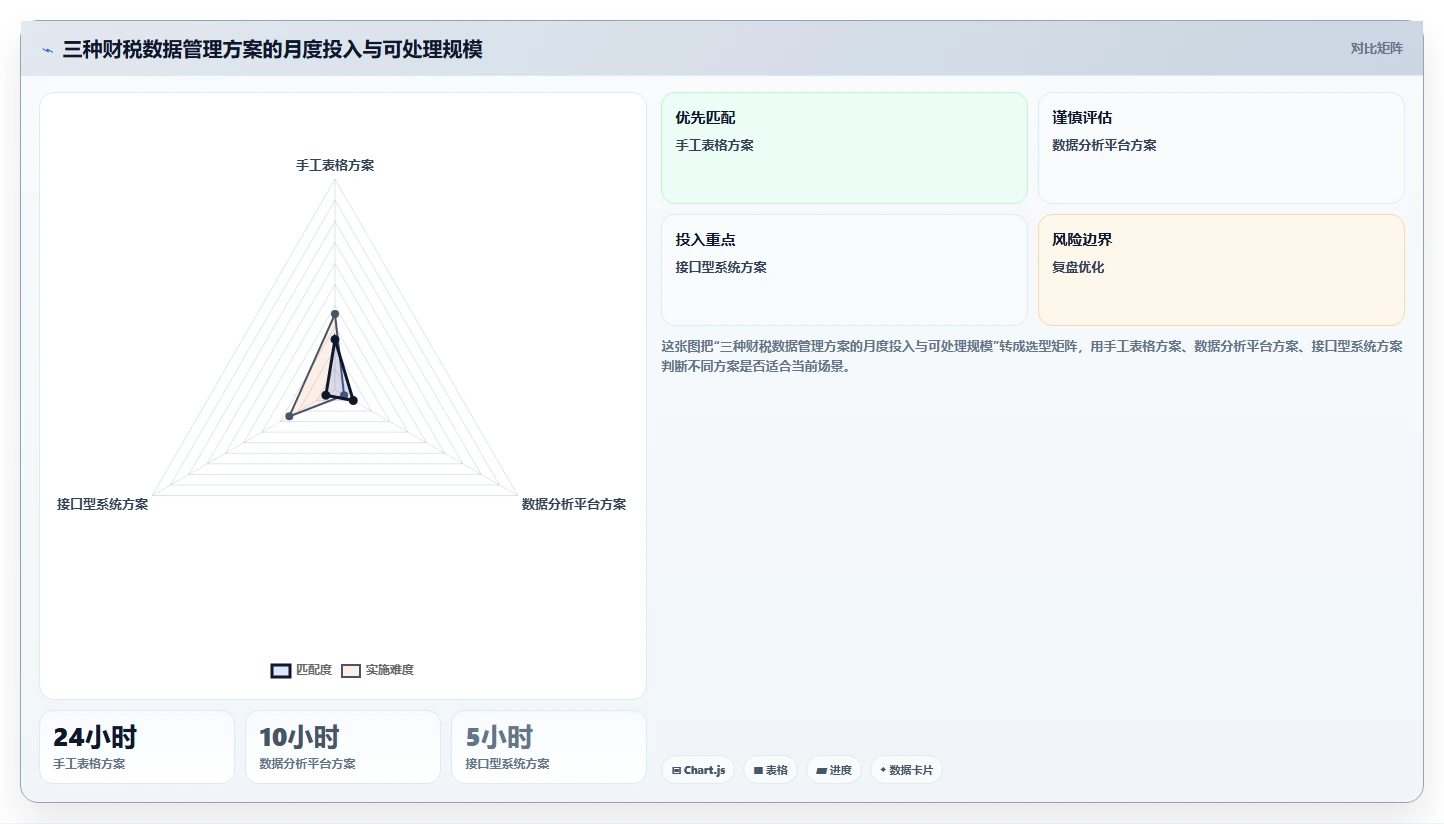Open the 投入重点 matrix card
Image resolution: width=1444 pixels, height=824 pixels.
coord(844,270)
